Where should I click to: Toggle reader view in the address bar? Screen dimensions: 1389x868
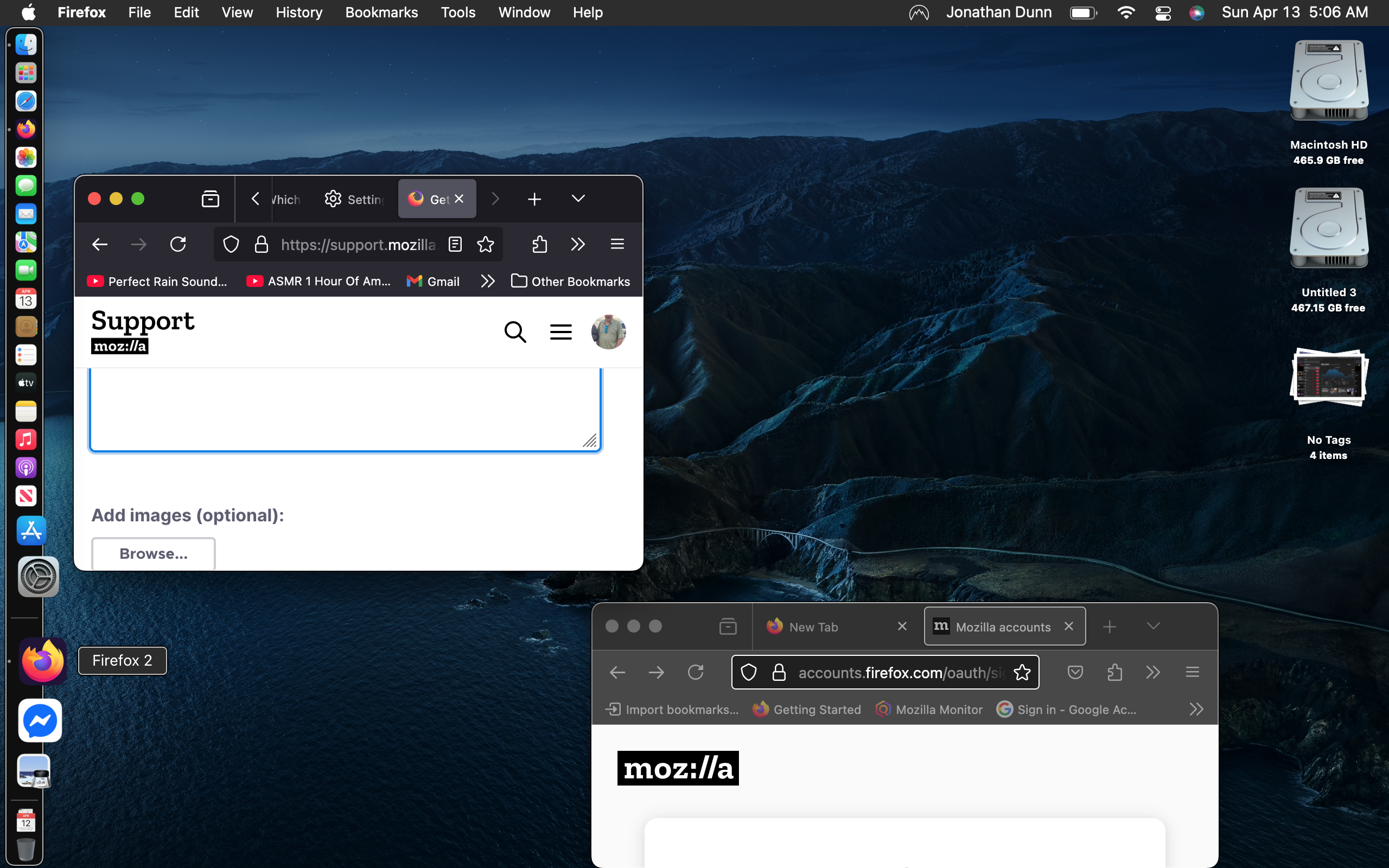coord(455,245)
